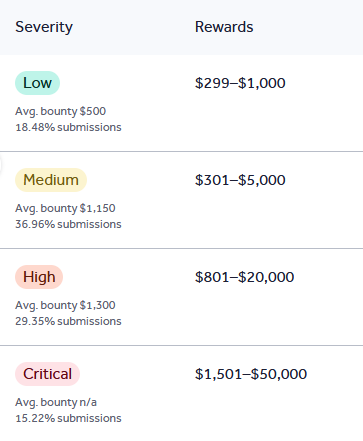The image size is (363, 441).
Task: Click the Avg. bounty $1,150 text
Action: (65, 208)
